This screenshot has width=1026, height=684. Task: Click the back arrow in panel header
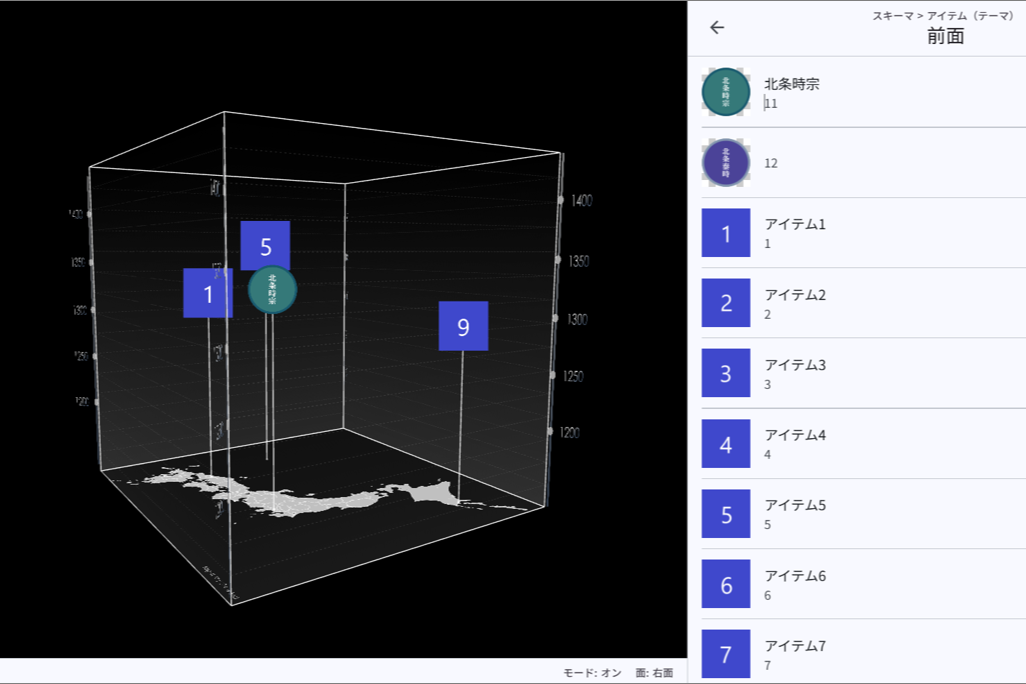(716, 28)
